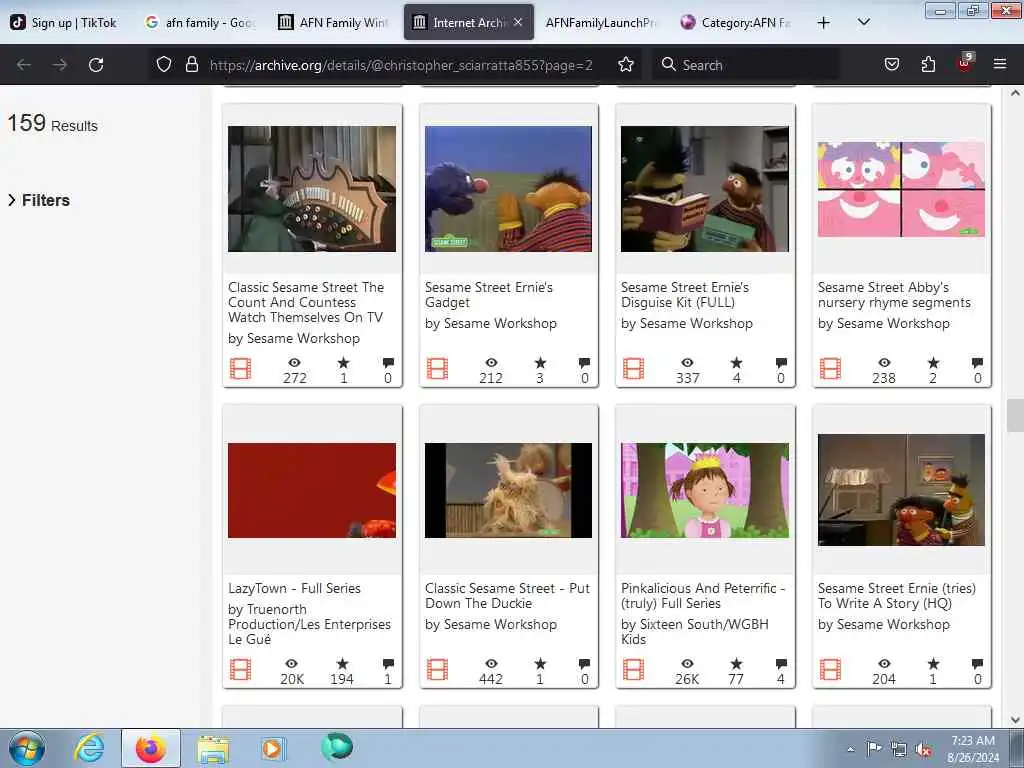Switch to the Sign up | TikTok tab
The width and height of the screenshot is (1024, 768).
pos(64,23)
